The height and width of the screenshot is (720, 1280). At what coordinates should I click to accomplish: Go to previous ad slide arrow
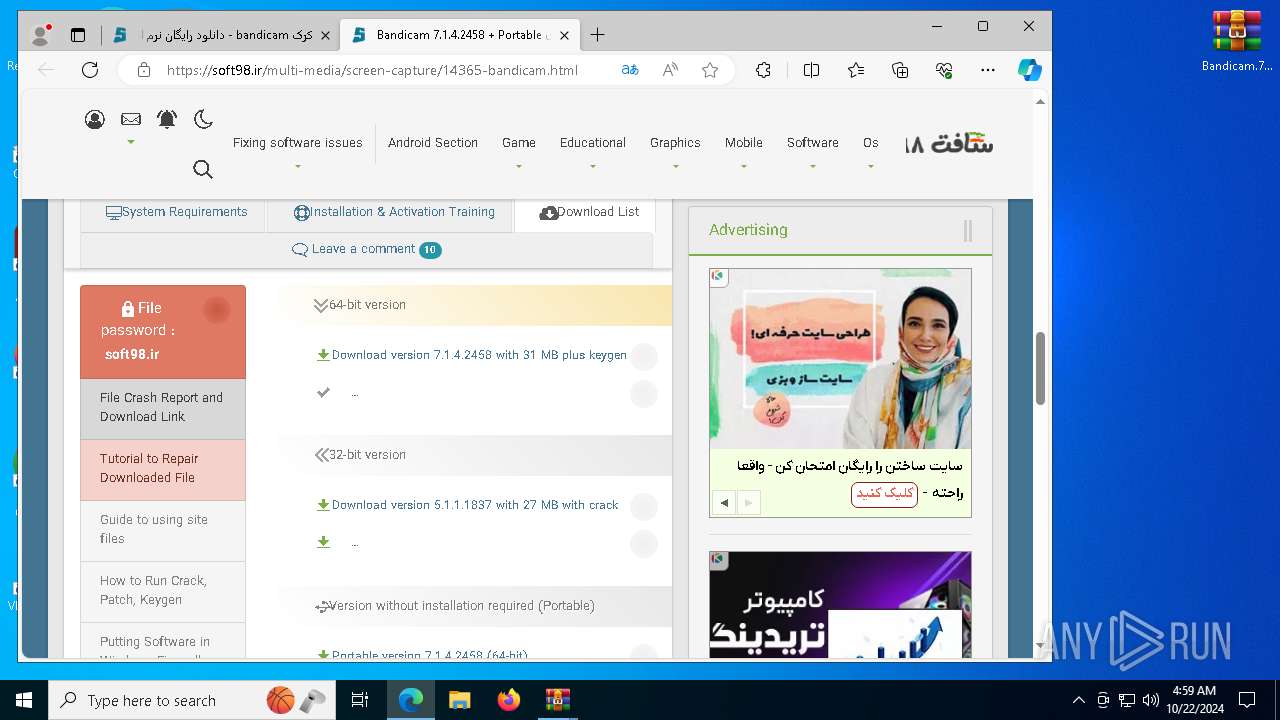pyautogui.click(x=724, y=503)
